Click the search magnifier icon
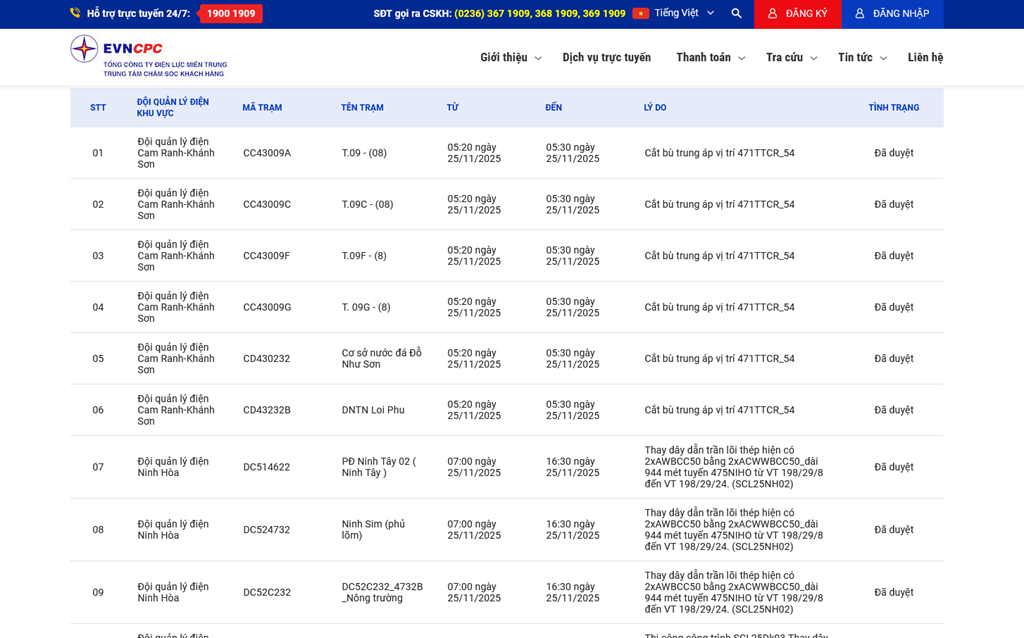The width and height of the screenshot is (1024, 638). [736, 14]
